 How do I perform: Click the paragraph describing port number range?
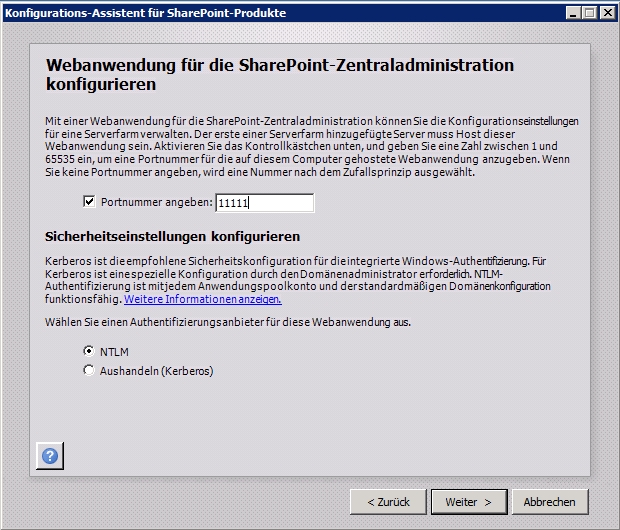[312, 146]
